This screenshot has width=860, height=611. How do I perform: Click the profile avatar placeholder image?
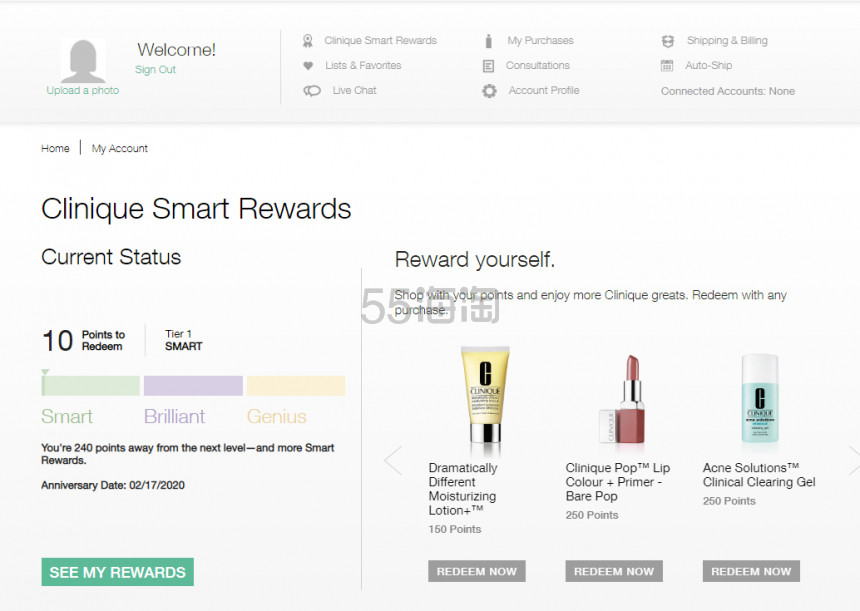pos(83,61)
